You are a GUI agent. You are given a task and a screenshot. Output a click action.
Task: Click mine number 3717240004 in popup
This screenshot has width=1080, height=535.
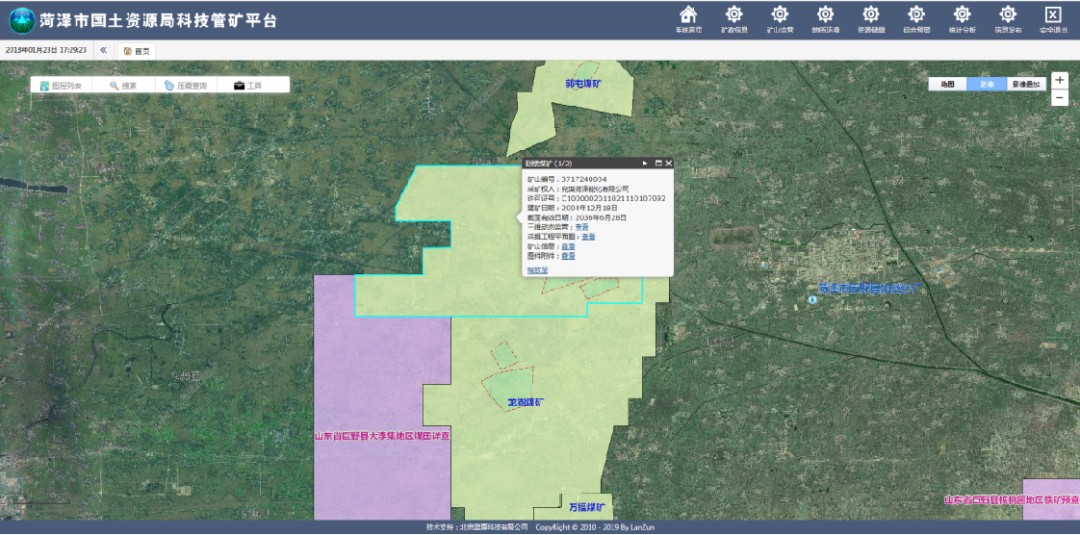584,179
